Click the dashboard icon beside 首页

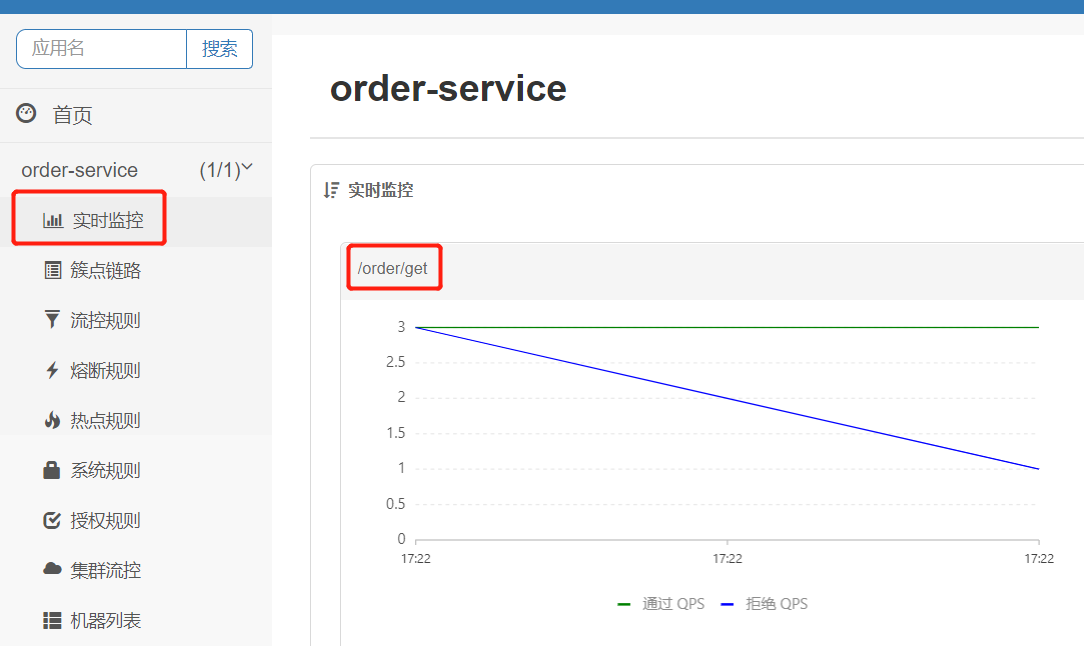pos(26,114)
